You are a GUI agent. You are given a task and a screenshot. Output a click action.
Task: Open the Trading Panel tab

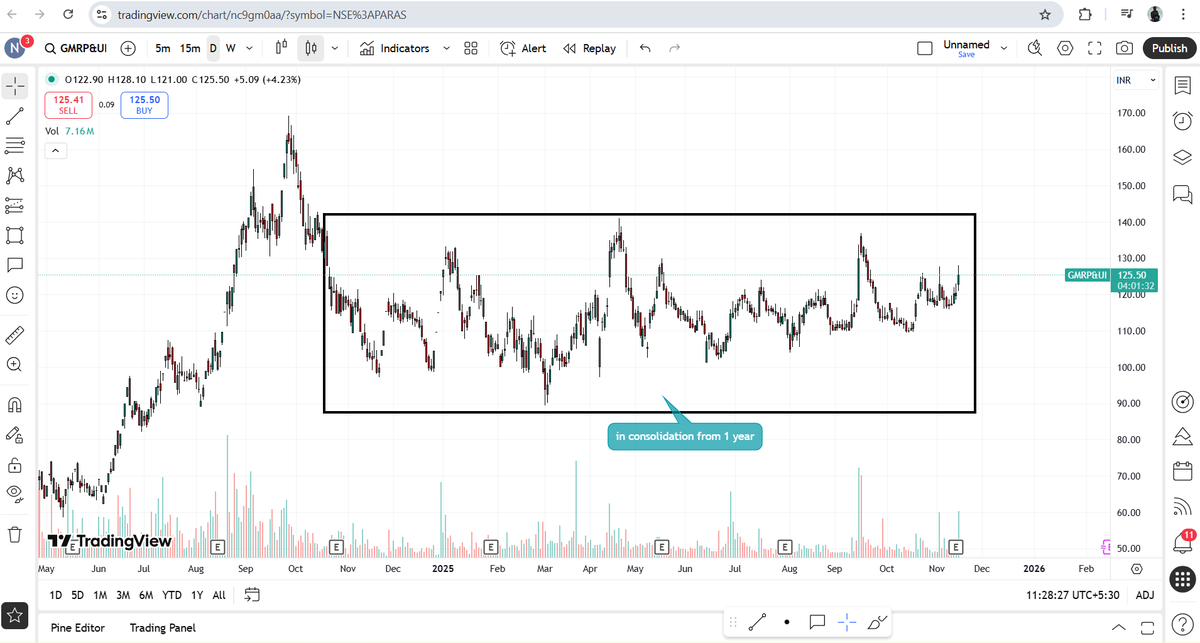pos(163,628)
